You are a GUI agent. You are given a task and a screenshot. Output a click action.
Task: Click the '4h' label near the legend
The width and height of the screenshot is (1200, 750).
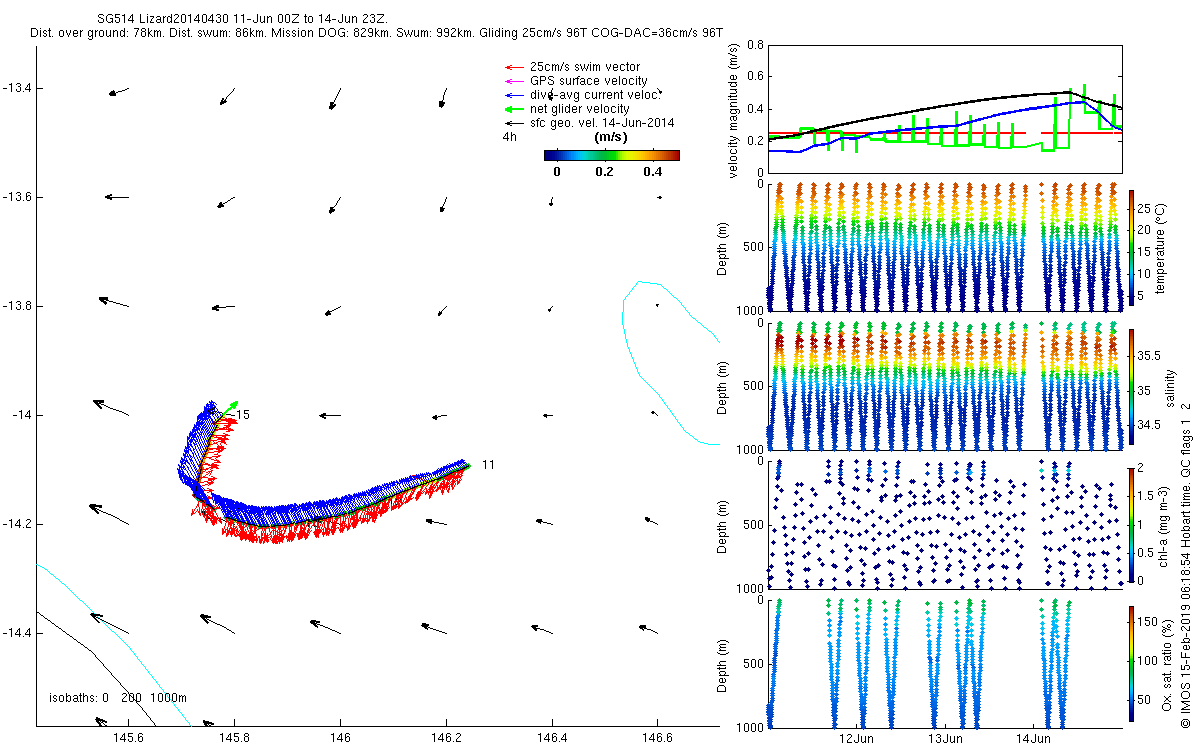coord(509,137)
